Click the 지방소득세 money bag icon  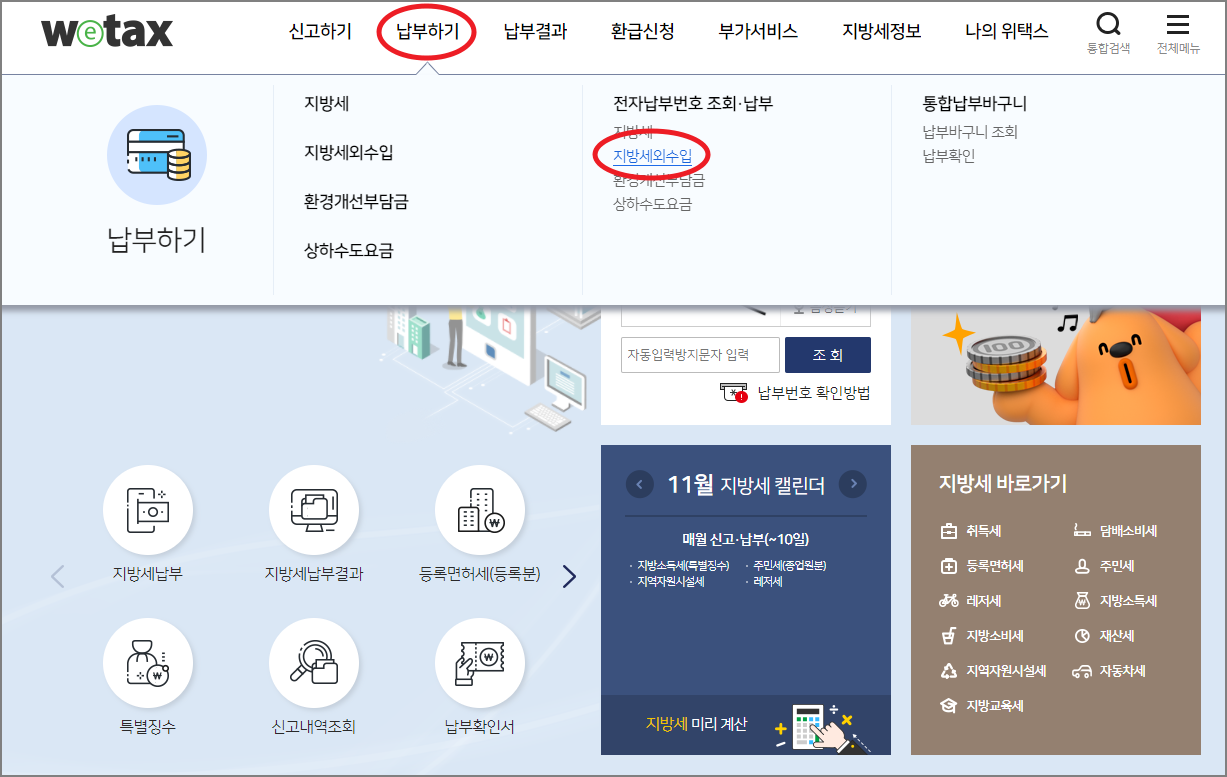click(x=1081, y=601)
